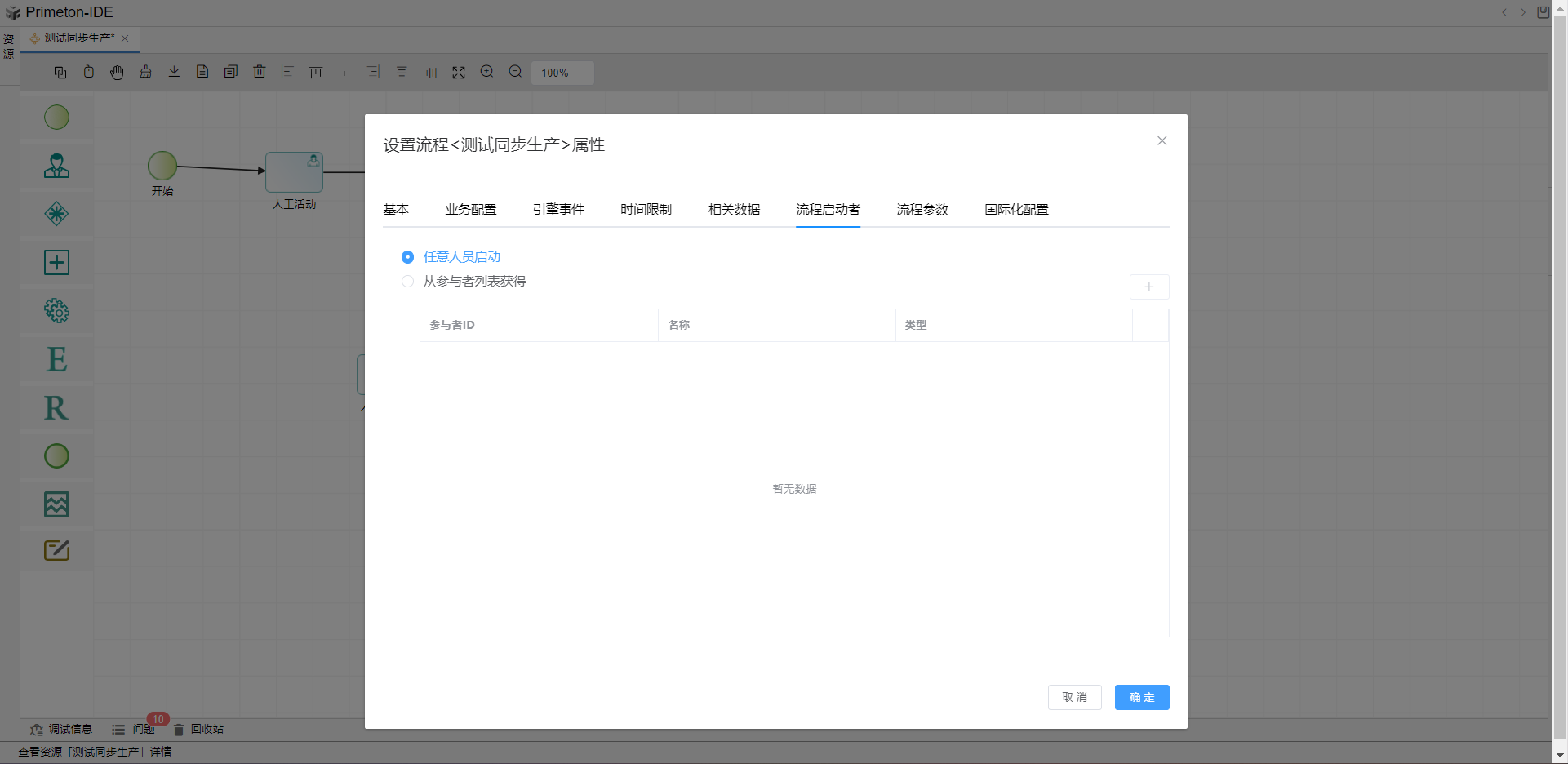Open the 时间限制 tab
This screenshot has width=1568, height=764.
(646, 210)
